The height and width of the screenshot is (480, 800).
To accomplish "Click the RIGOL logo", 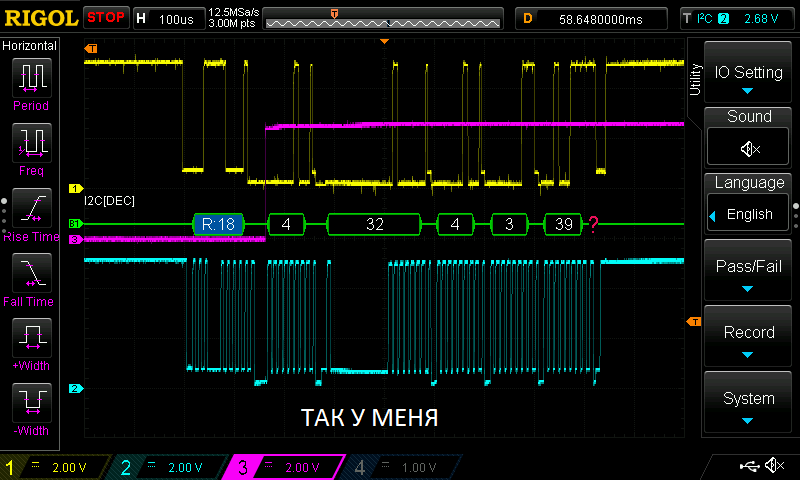I will click(x=40, y=17).
